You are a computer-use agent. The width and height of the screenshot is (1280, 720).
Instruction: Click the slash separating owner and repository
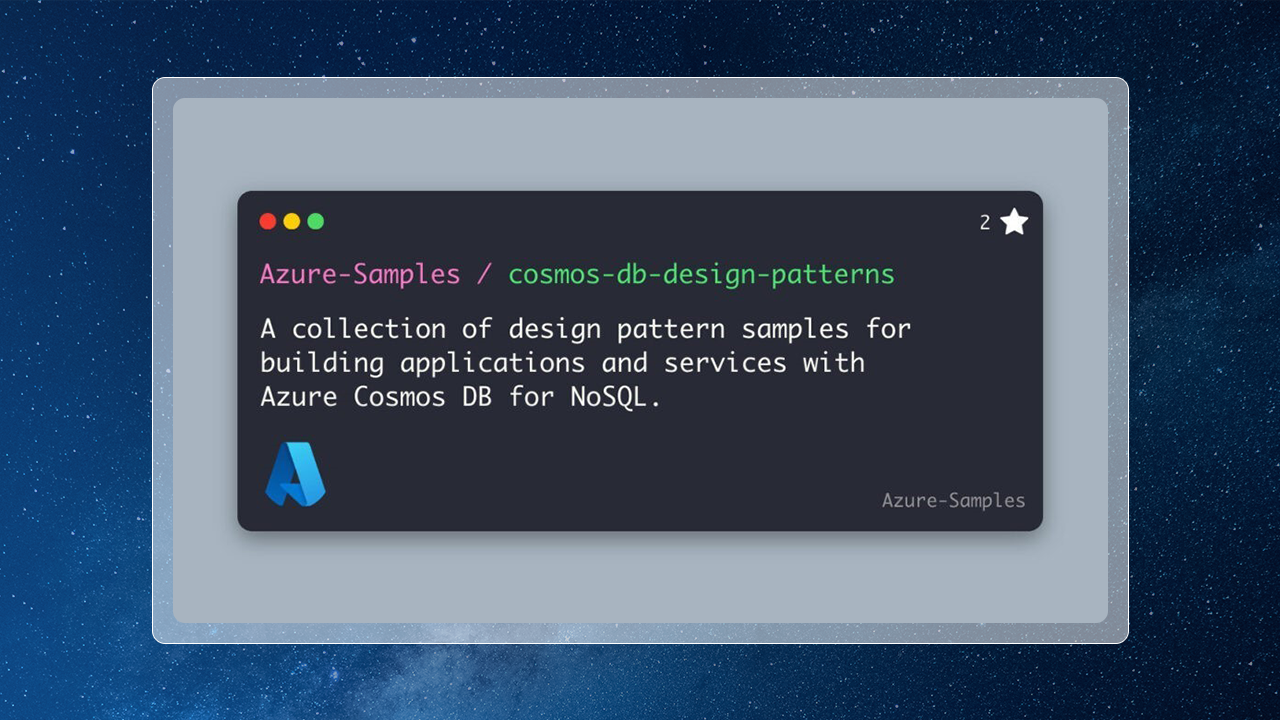click(484, 274)
